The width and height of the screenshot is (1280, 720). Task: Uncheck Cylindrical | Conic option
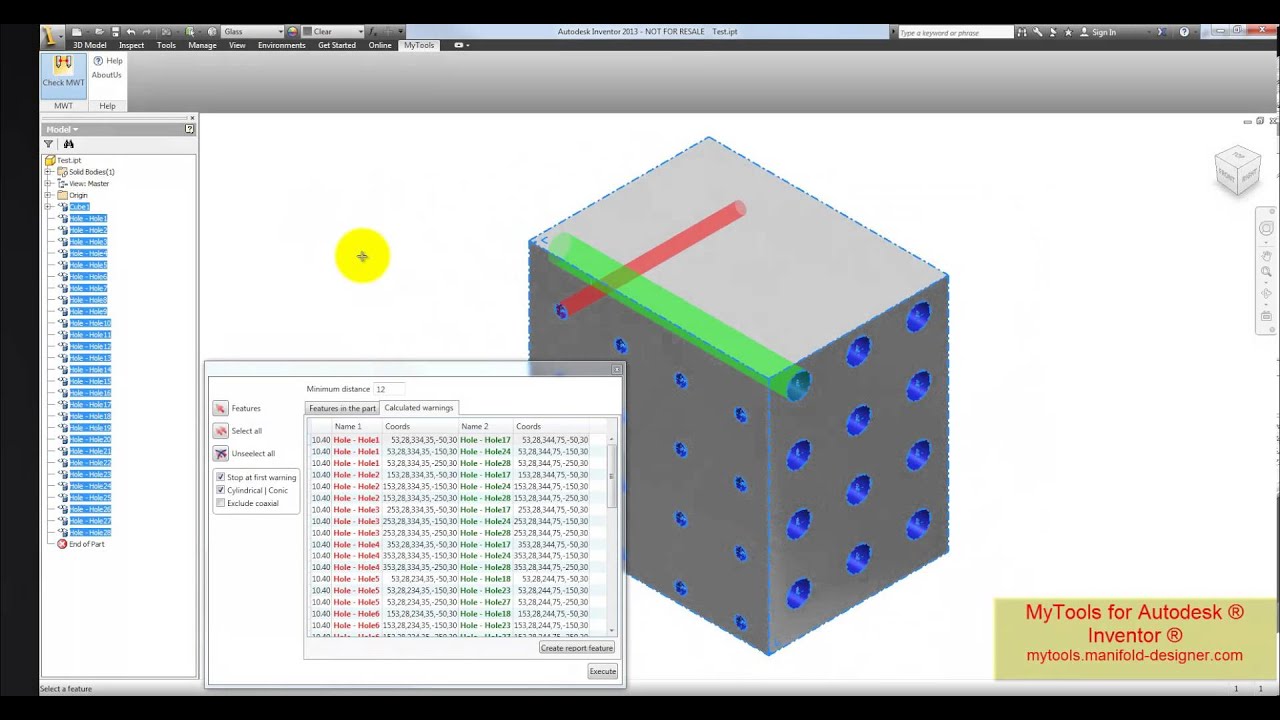221,490
